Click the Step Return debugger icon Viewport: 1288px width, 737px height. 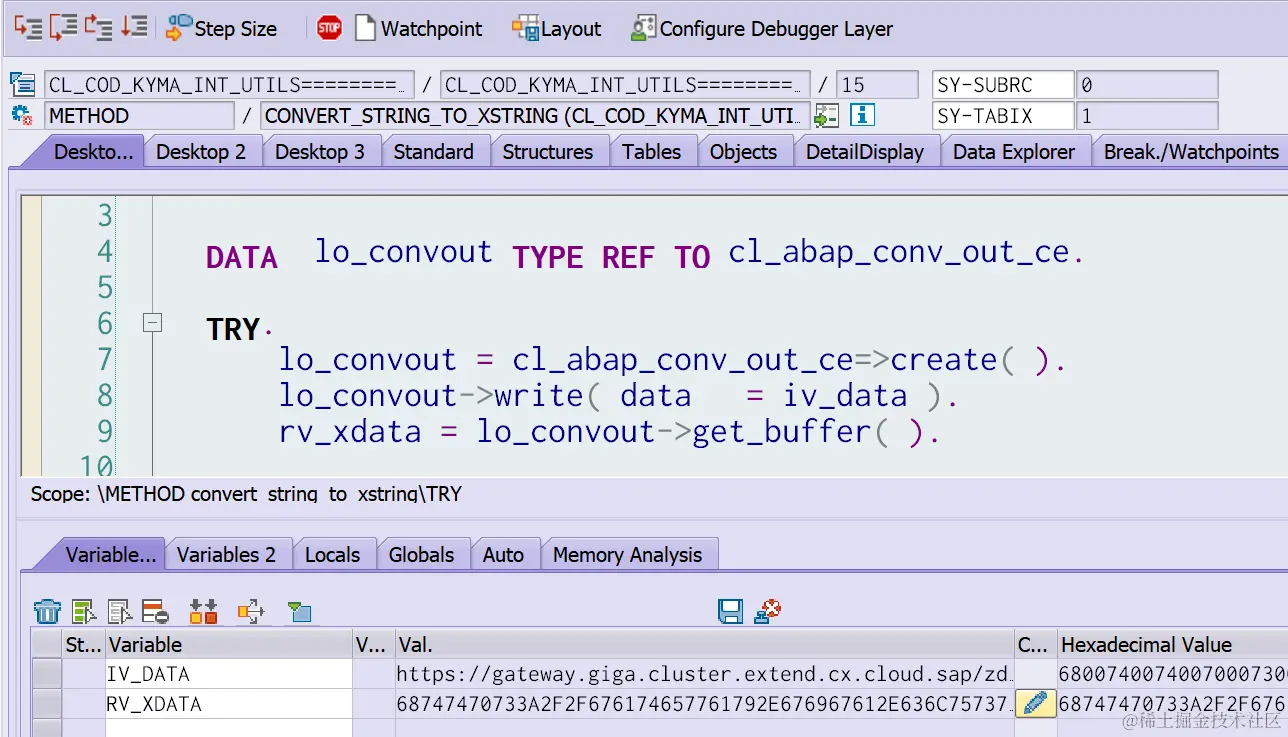[x=98, y=27]
